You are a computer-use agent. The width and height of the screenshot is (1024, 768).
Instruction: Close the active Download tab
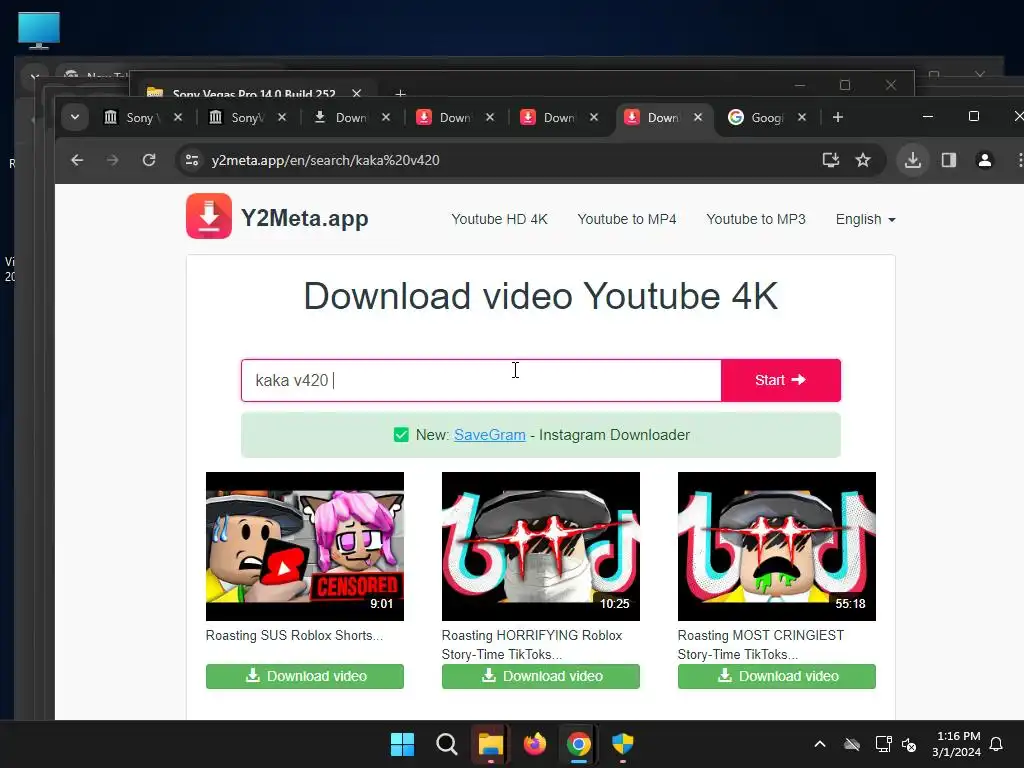697,117
